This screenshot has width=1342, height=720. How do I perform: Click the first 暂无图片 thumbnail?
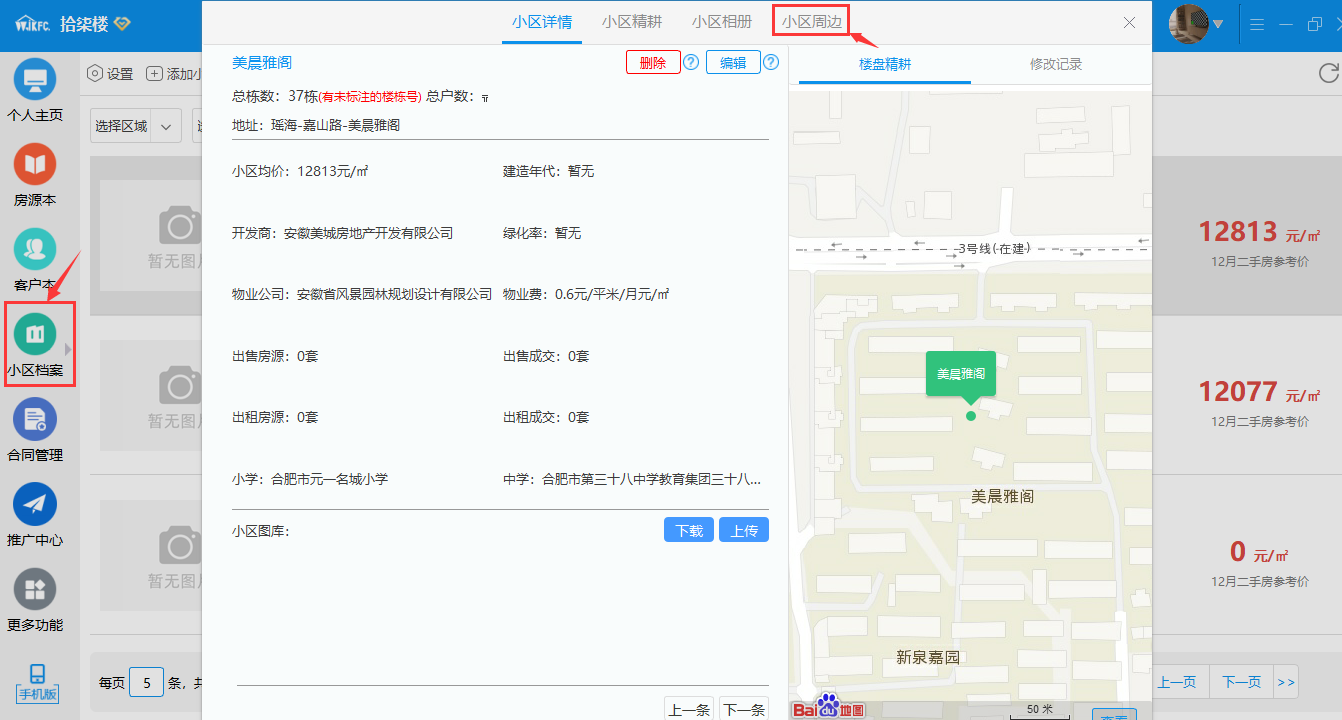[153, 236]
